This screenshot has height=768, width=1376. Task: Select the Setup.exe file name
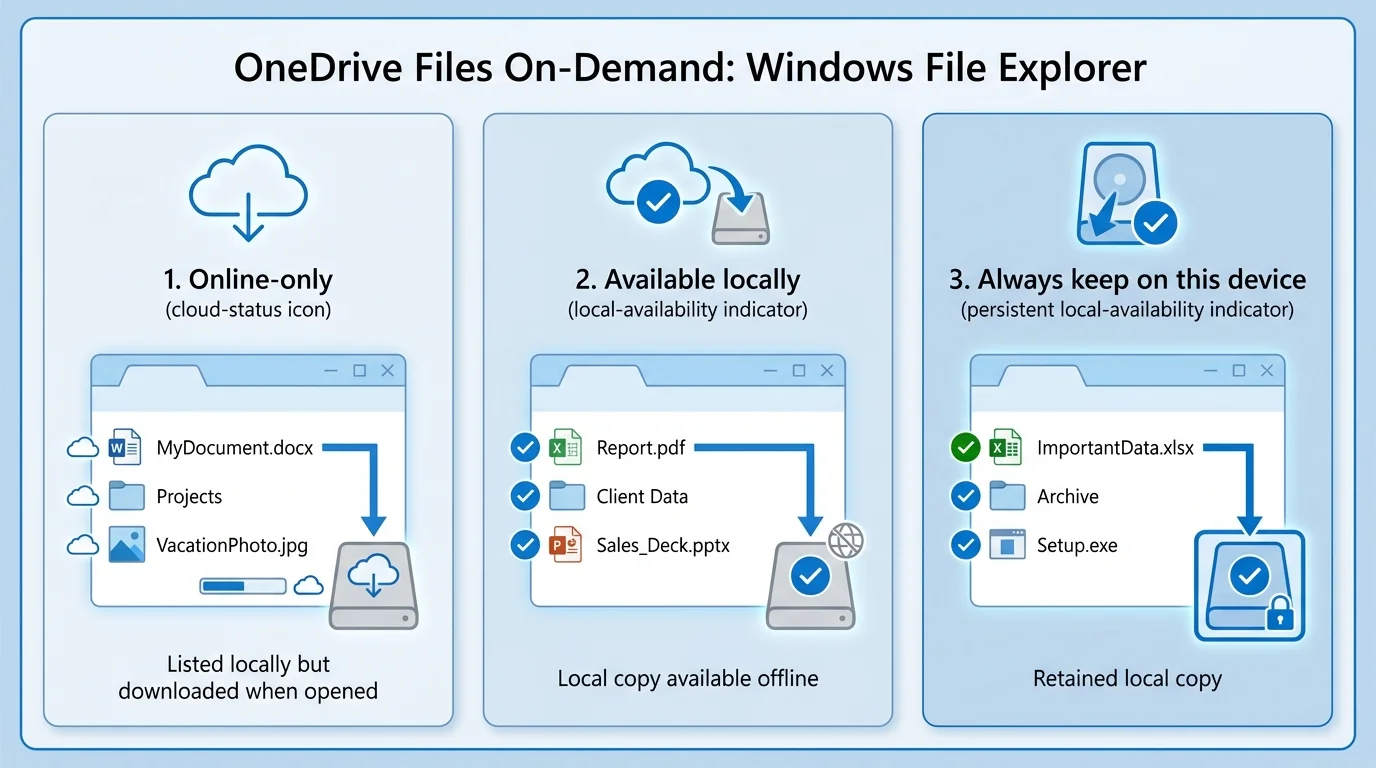click(x=1077, y=546)
